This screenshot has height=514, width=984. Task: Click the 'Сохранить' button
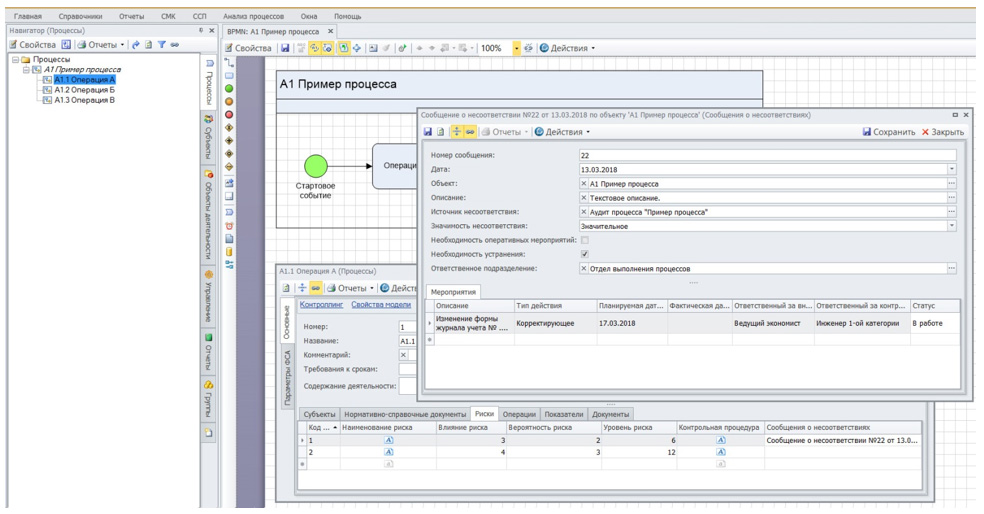click(x=889, y=132)
